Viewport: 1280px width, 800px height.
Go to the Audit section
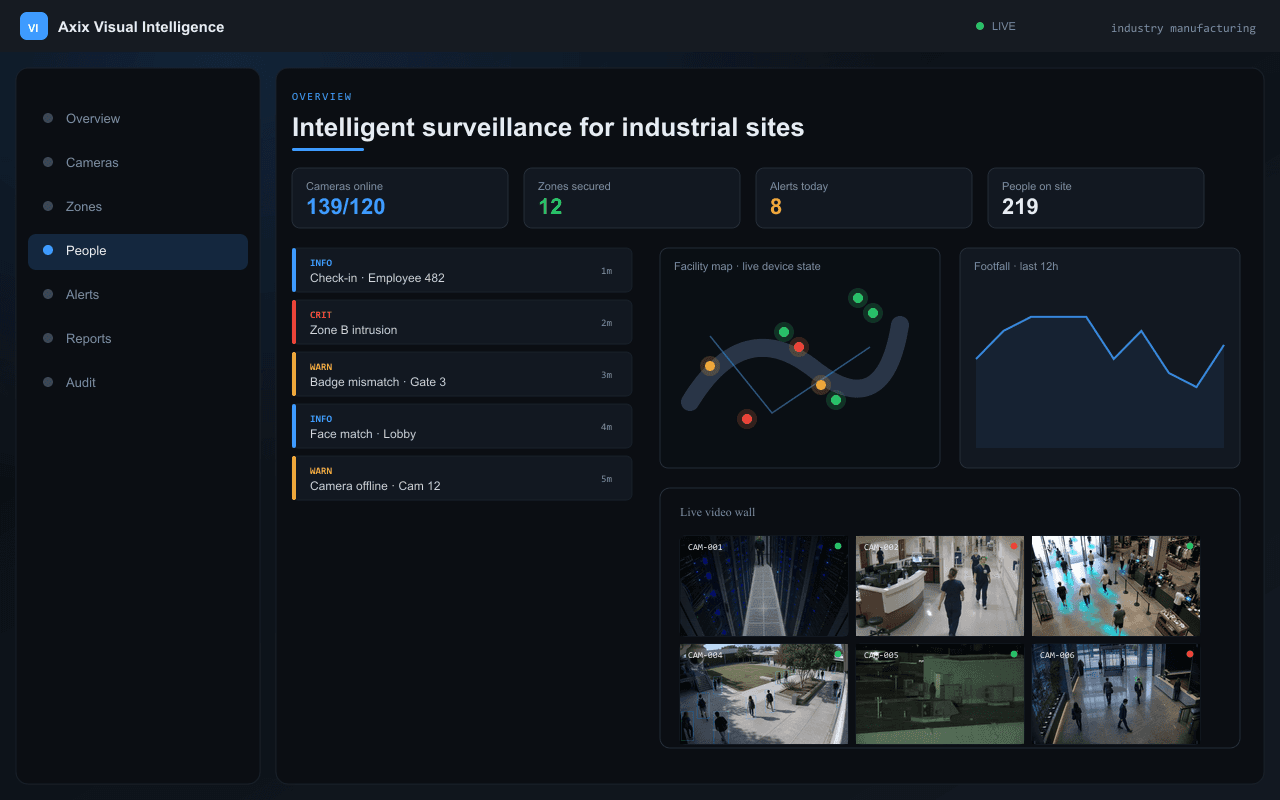point(138,382)
